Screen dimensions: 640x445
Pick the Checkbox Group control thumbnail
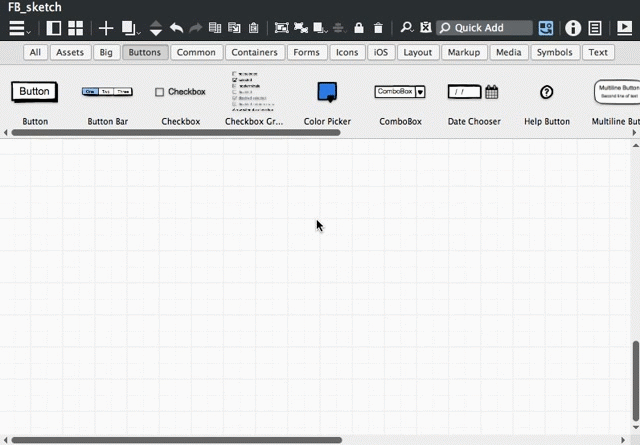click(253, 91)
